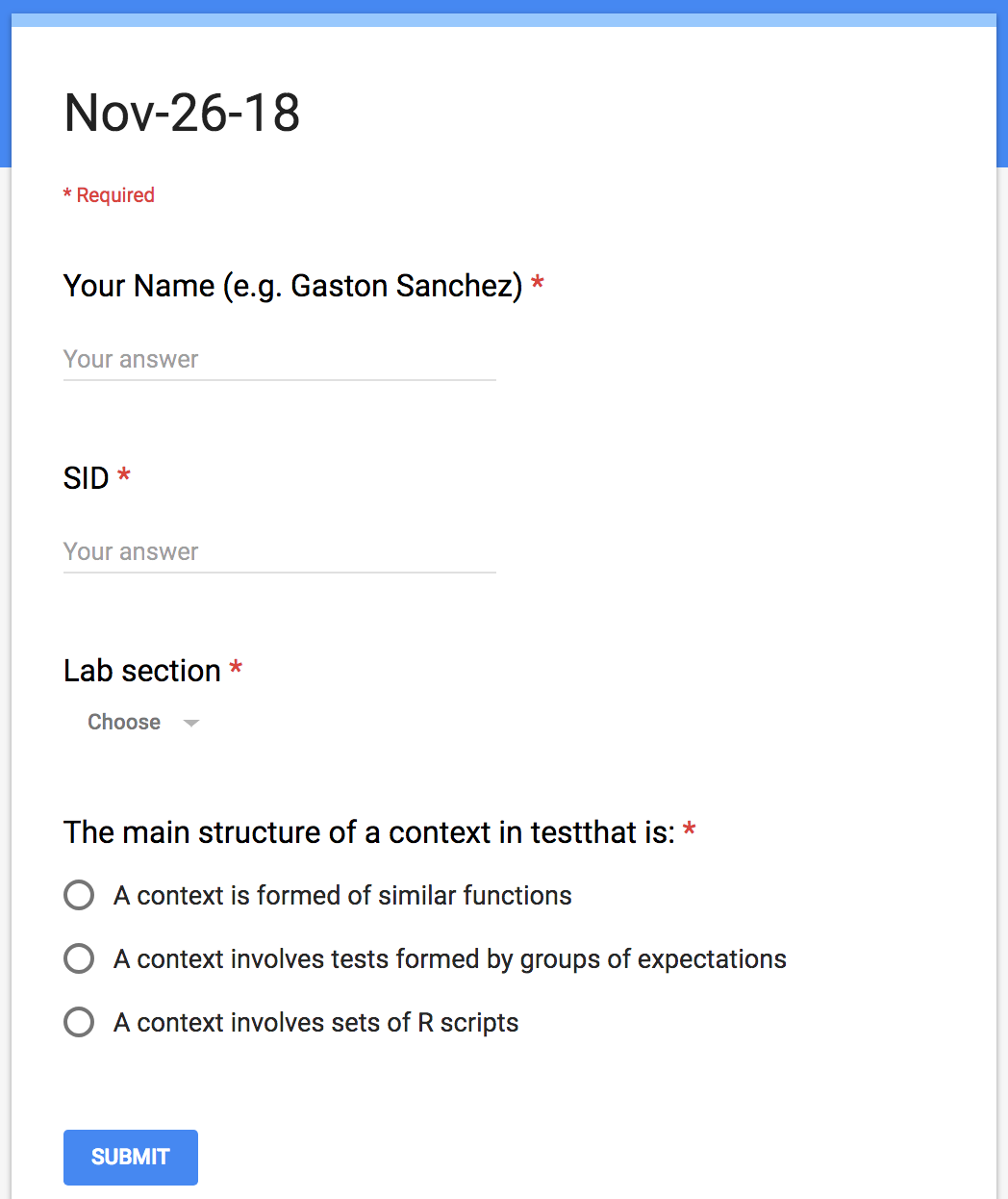Viewport: 1008px width, 1199px height.
Task: Click the option text 'A context is formed of similar functions'
Action: pyautogui.click(x=342, y=896)
